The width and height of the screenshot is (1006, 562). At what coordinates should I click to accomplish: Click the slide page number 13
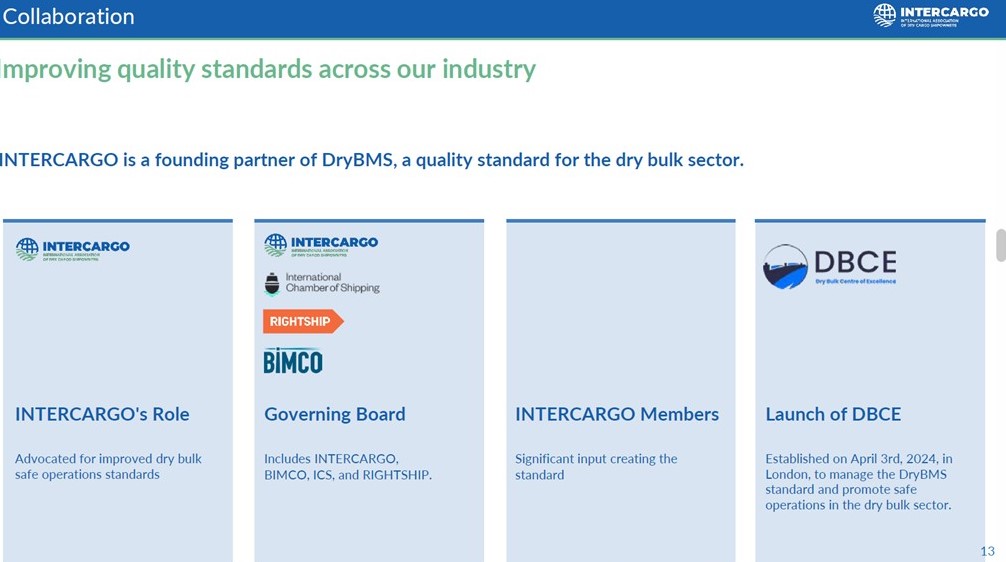tap(987, 552)
